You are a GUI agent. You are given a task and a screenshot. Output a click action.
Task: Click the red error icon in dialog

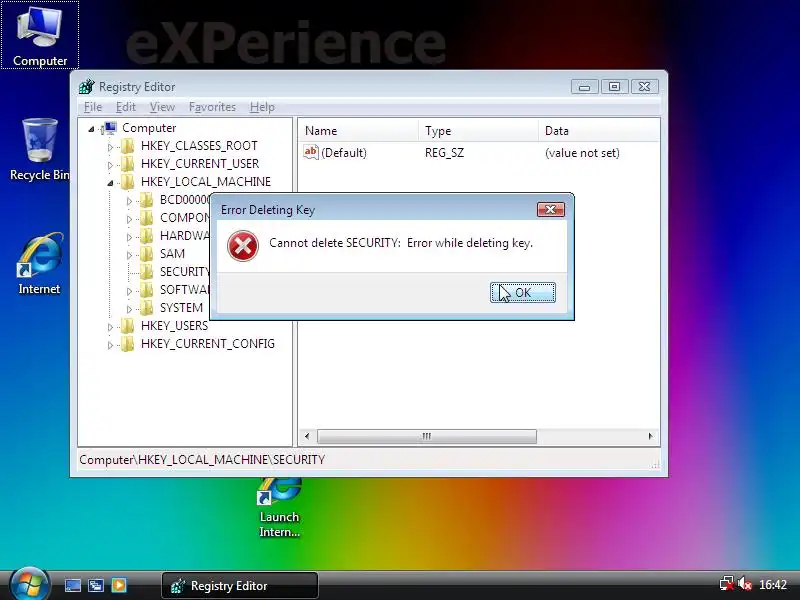[x=242, y=246]
